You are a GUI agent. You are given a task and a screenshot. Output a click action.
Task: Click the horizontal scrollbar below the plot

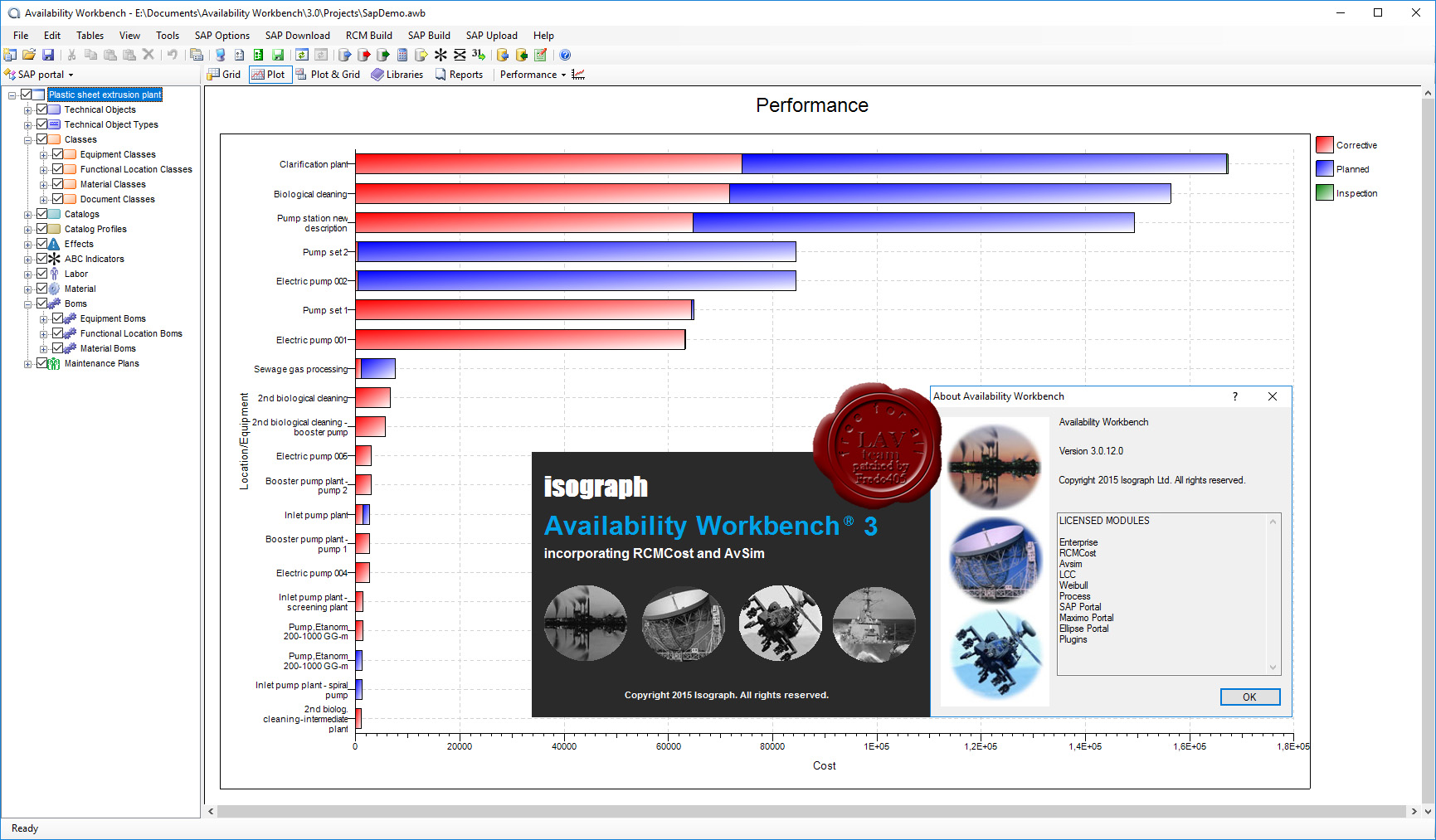click(812, 811)
